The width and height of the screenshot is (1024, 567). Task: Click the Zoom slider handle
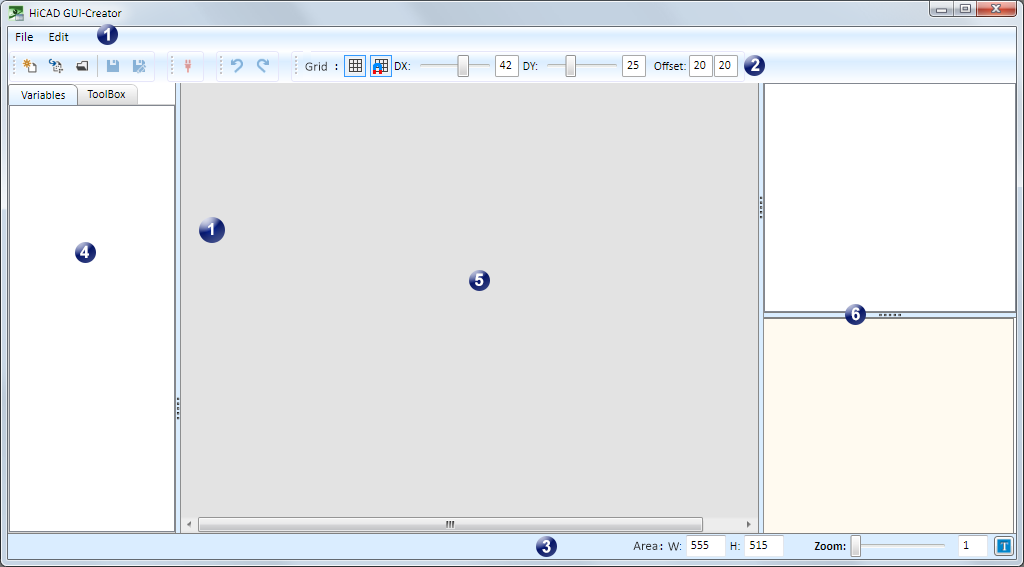(x=856, y=546)
